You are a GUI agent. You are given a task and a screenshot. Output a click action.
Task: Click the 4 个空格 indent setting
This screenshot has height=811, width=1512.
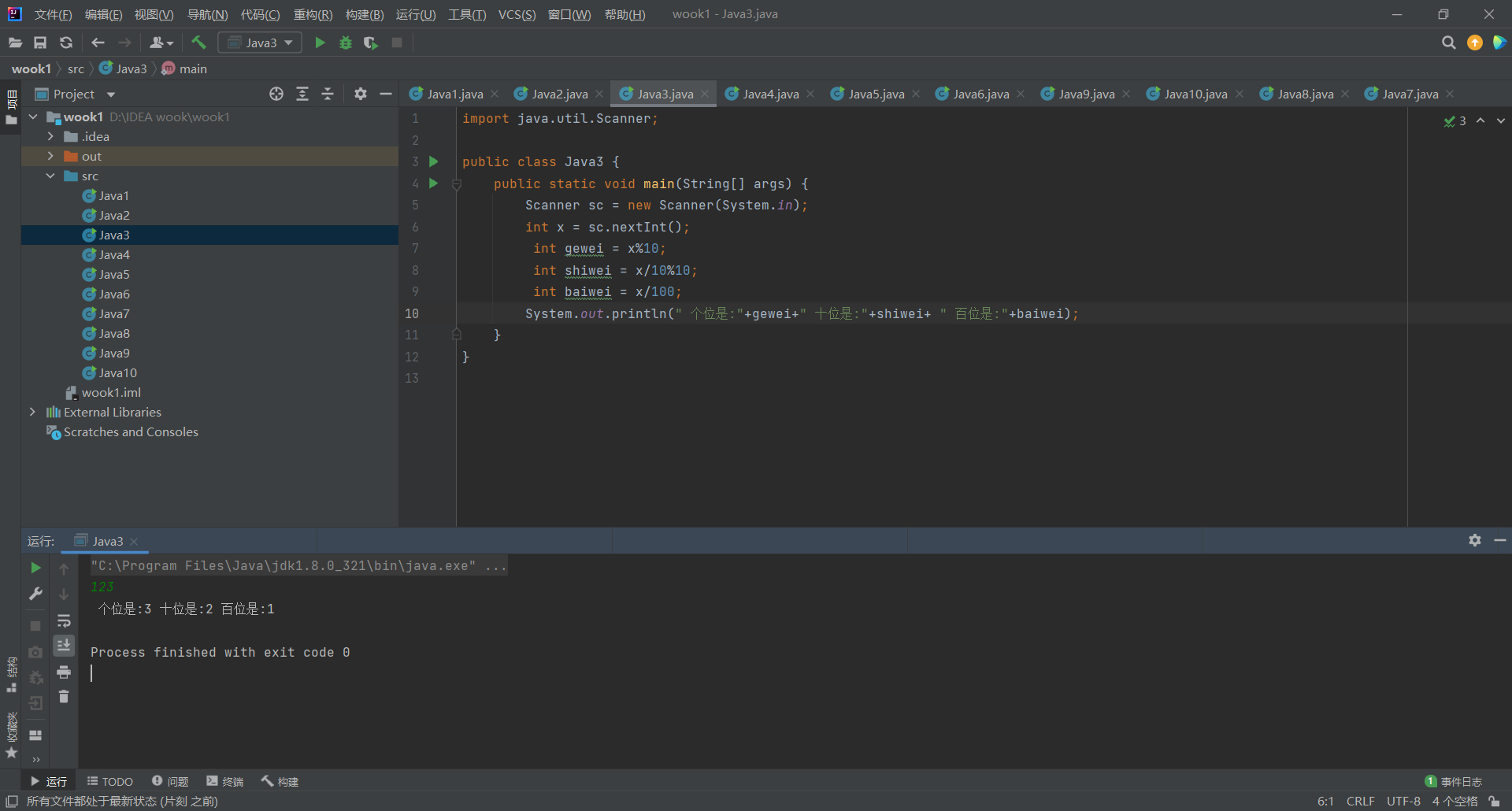[x=1455, y=801]
